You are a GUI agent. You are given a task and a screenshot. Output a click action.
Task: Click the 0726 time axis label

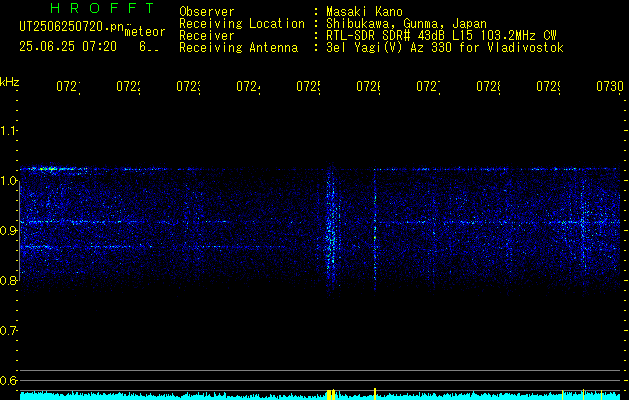369,87
